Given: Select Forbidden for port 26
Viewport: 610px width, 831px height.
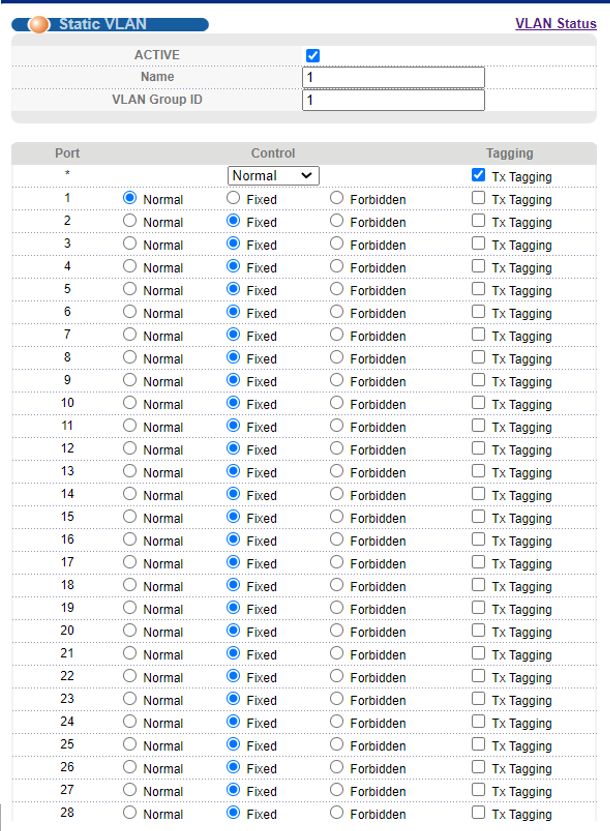Looking at the screenshot, I should click(x=337, y=767).
